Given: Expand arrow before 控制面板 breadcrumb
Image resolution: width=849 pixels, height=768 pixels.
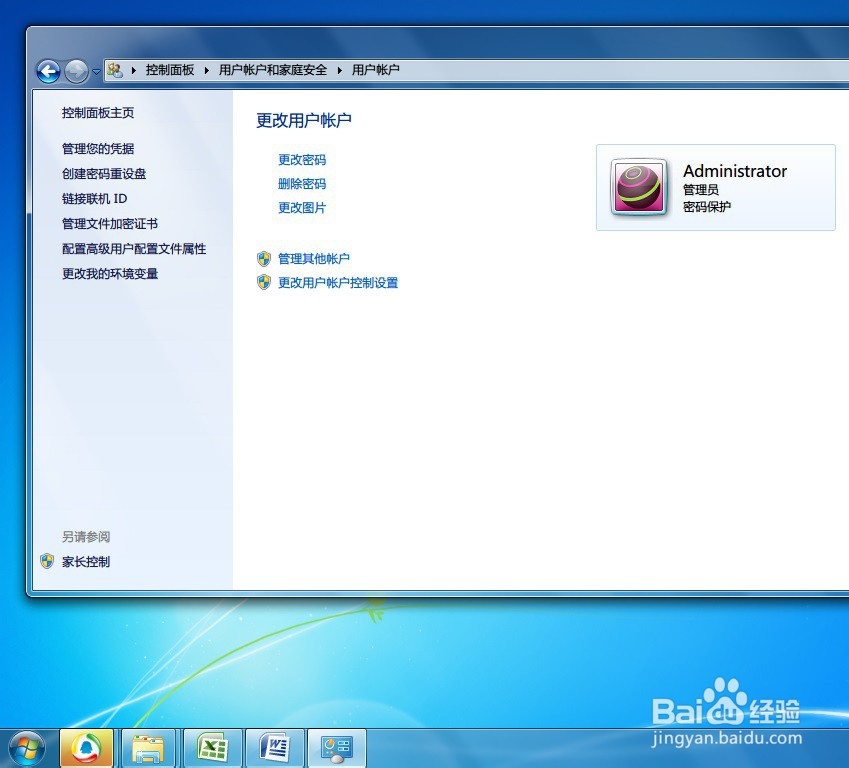Looking at the screenshot, I should point(133,70).
